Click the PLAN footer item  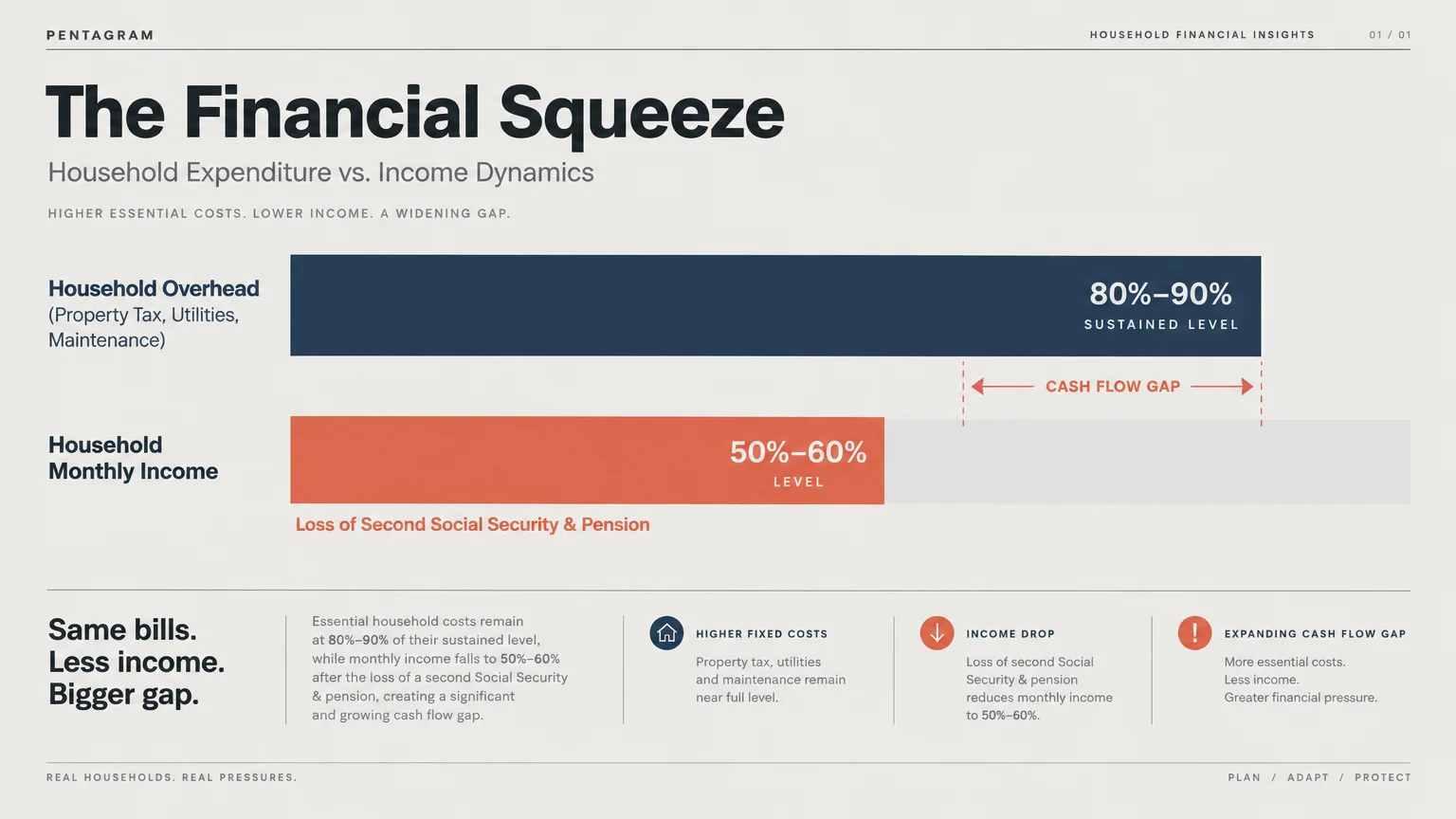pyautogui.click(x=1245, y=777)
